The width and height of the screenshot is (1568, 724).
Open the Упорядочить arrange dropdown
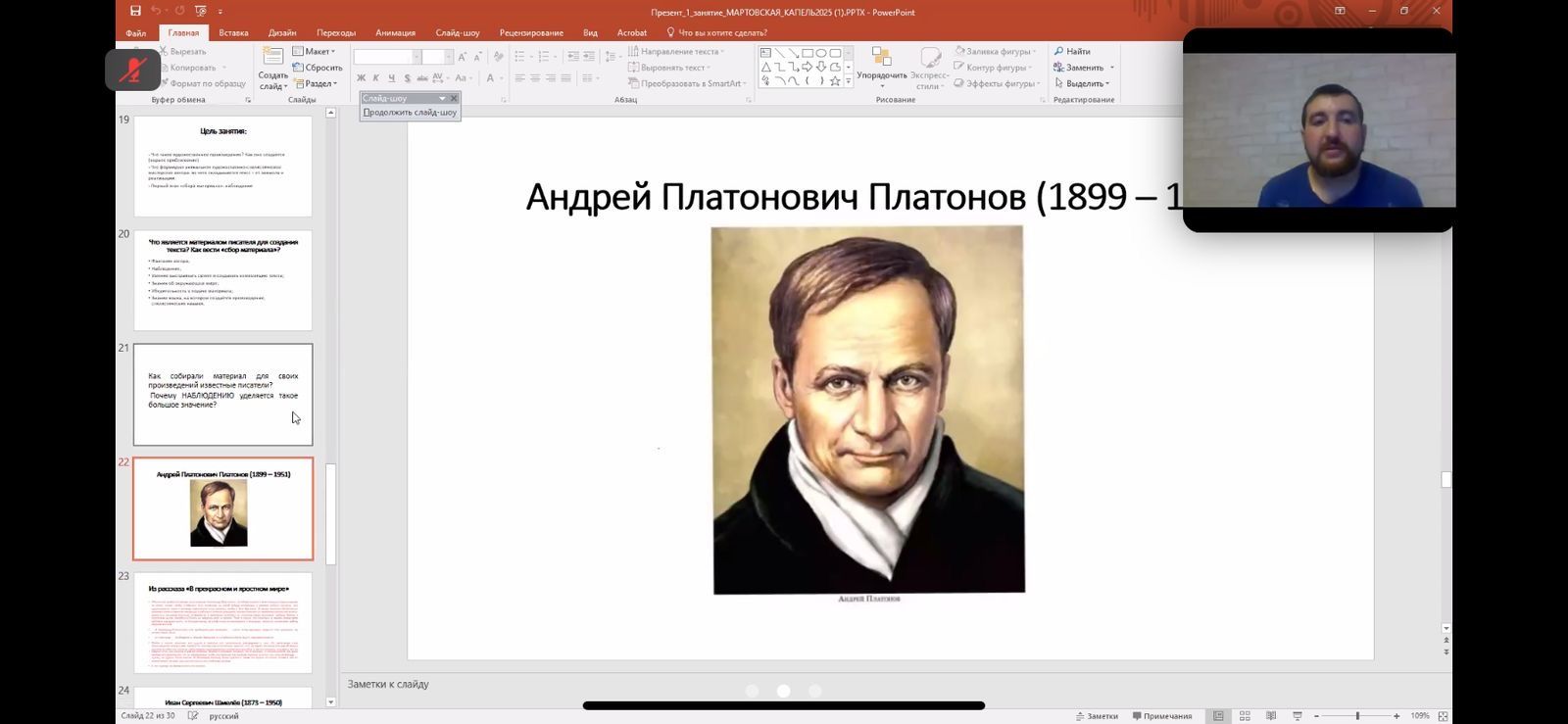pos(882,67)
